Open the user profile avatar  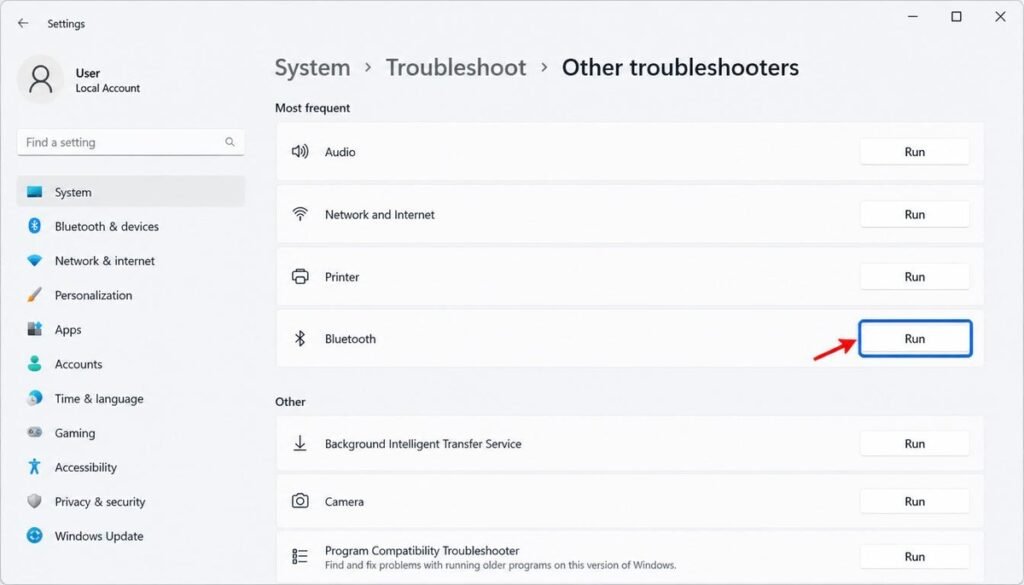[x=40, y=80]
